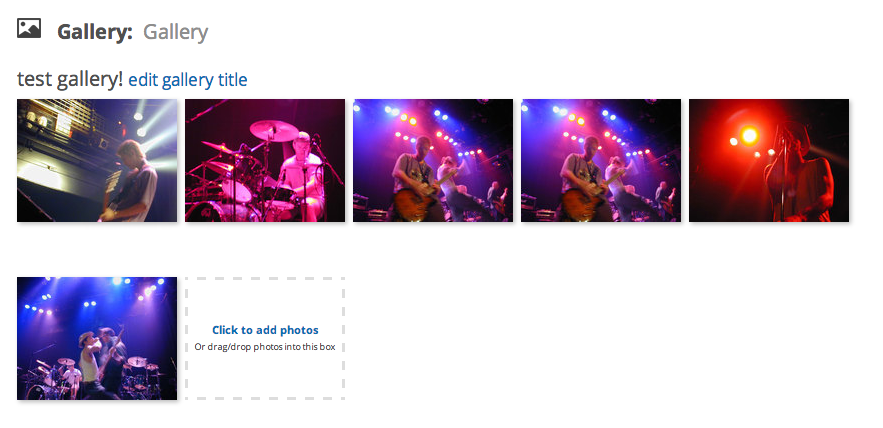This screenshot has width=883, height=428.
Task: Select the pink-lit drummer thumbnail
Action: tap(265, 160)
